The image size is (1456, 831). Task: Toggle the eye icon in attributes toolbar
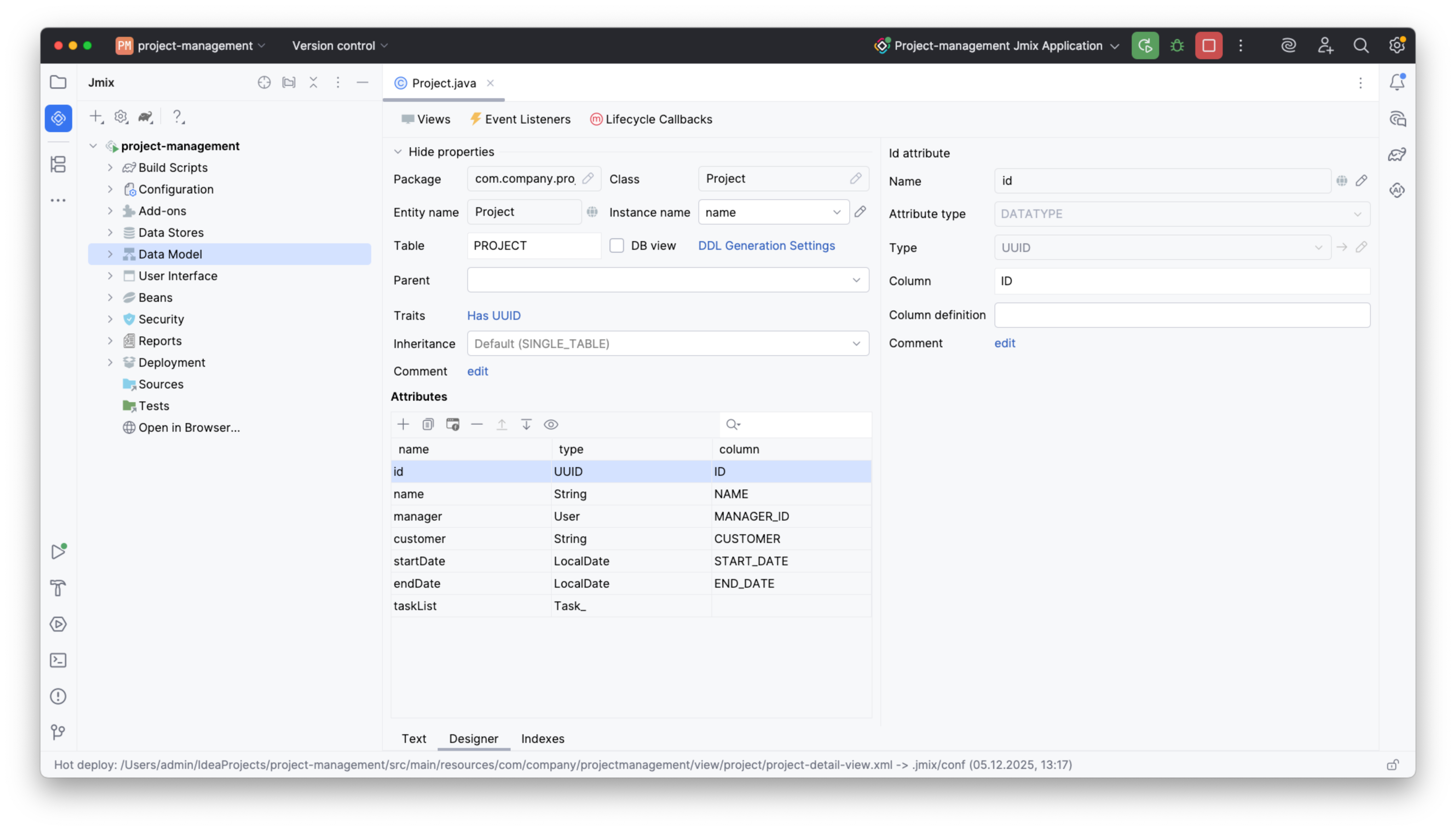click(551, 424)
